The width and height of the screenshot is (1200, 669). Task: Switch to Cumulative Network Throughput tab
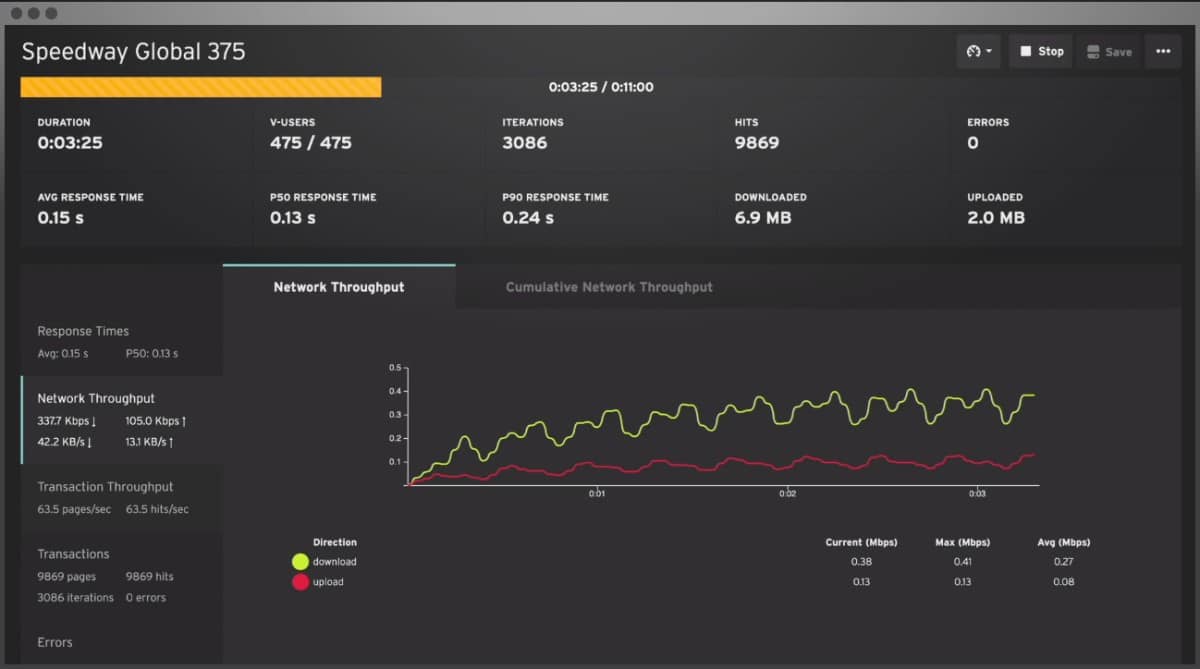point(609,287)
